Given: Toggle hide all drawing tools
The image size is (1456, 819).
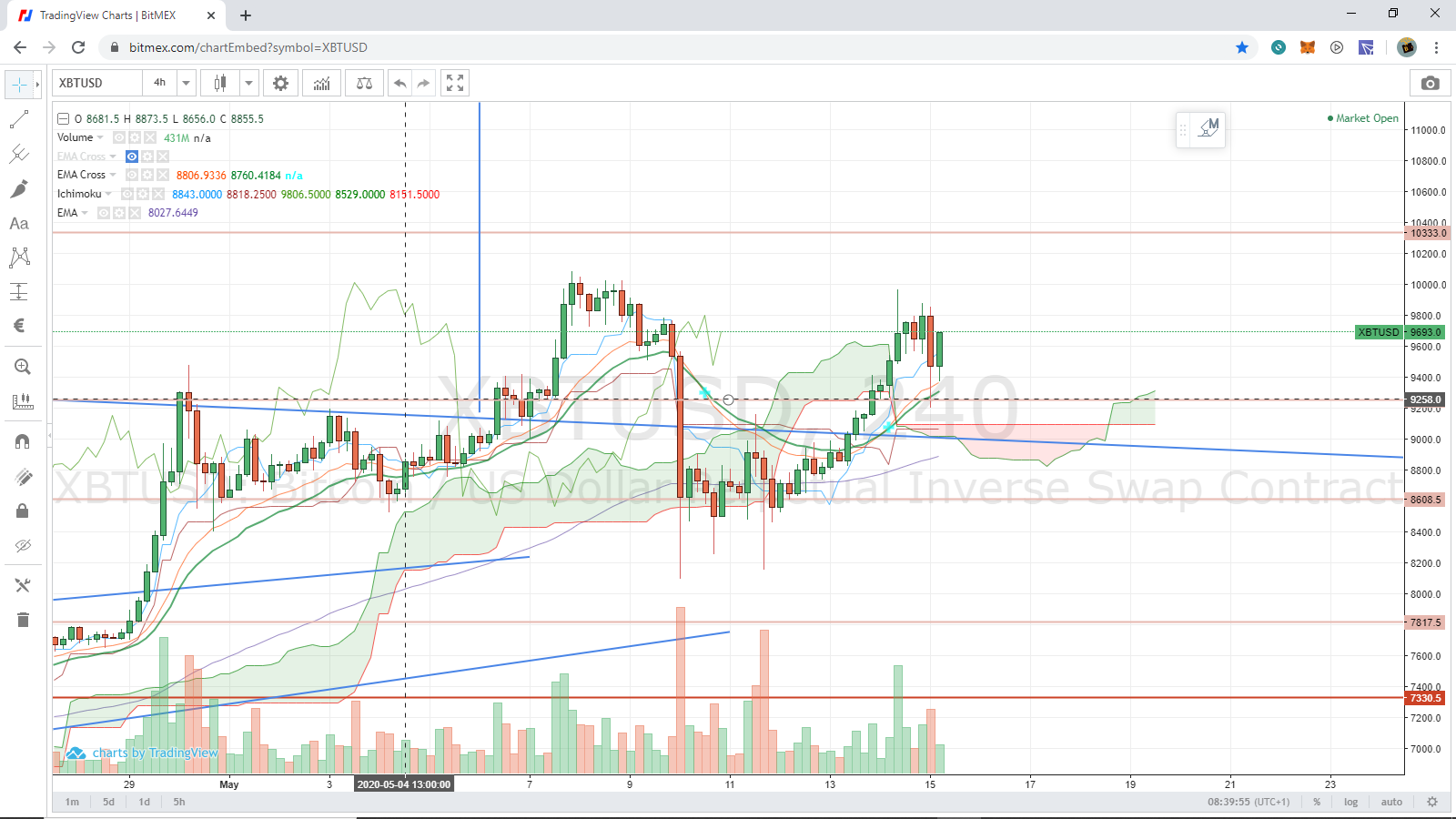Looking at the screenshot, I should (x=23, y=545).
